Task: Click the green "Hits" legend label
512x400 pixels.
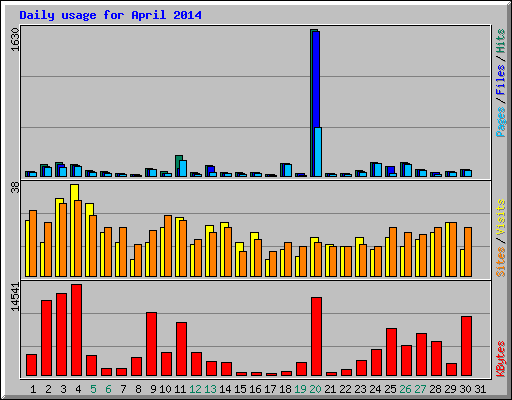Action: [x=501, y=41]
